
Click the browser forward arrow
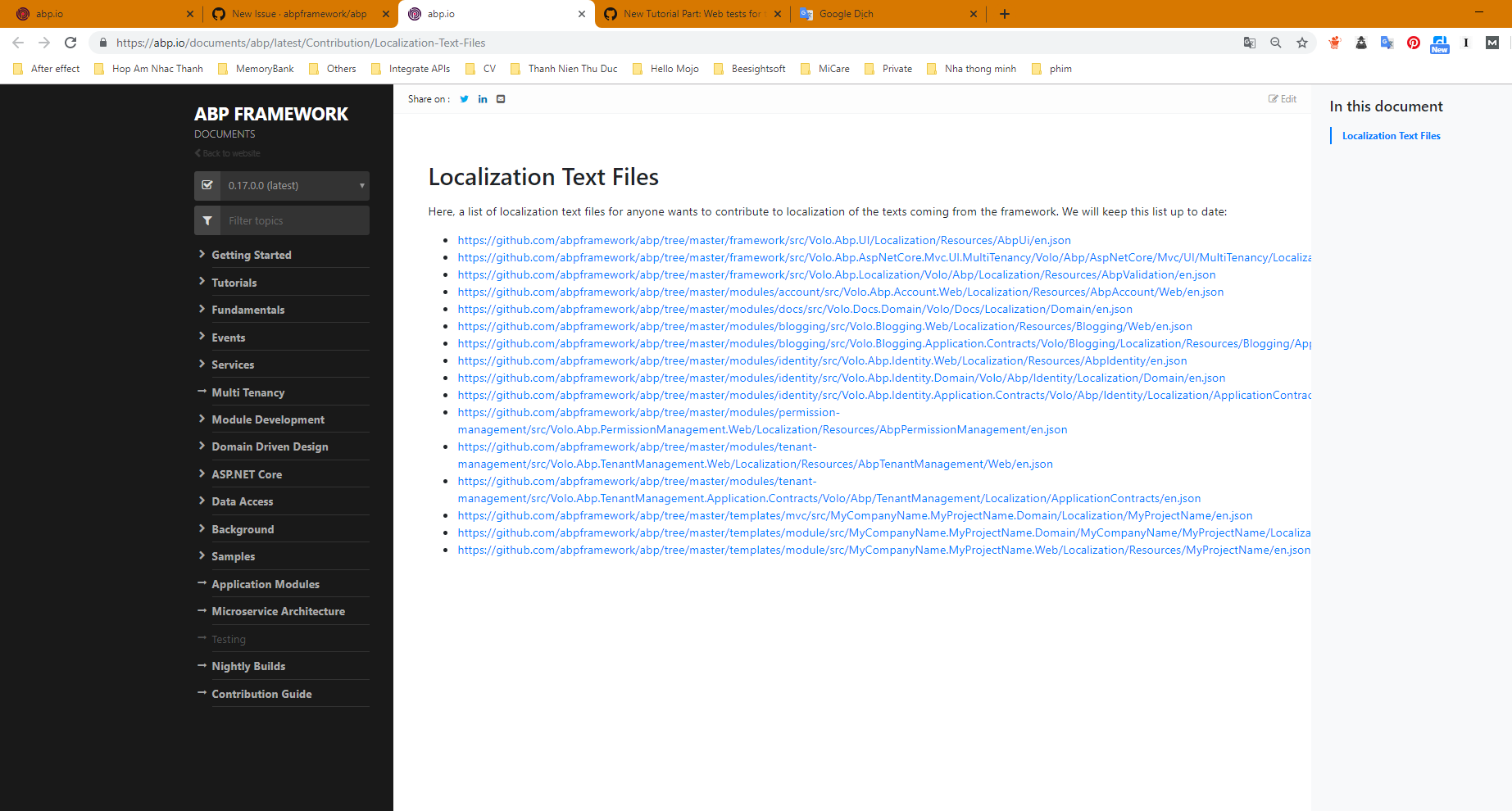point(44,43)
